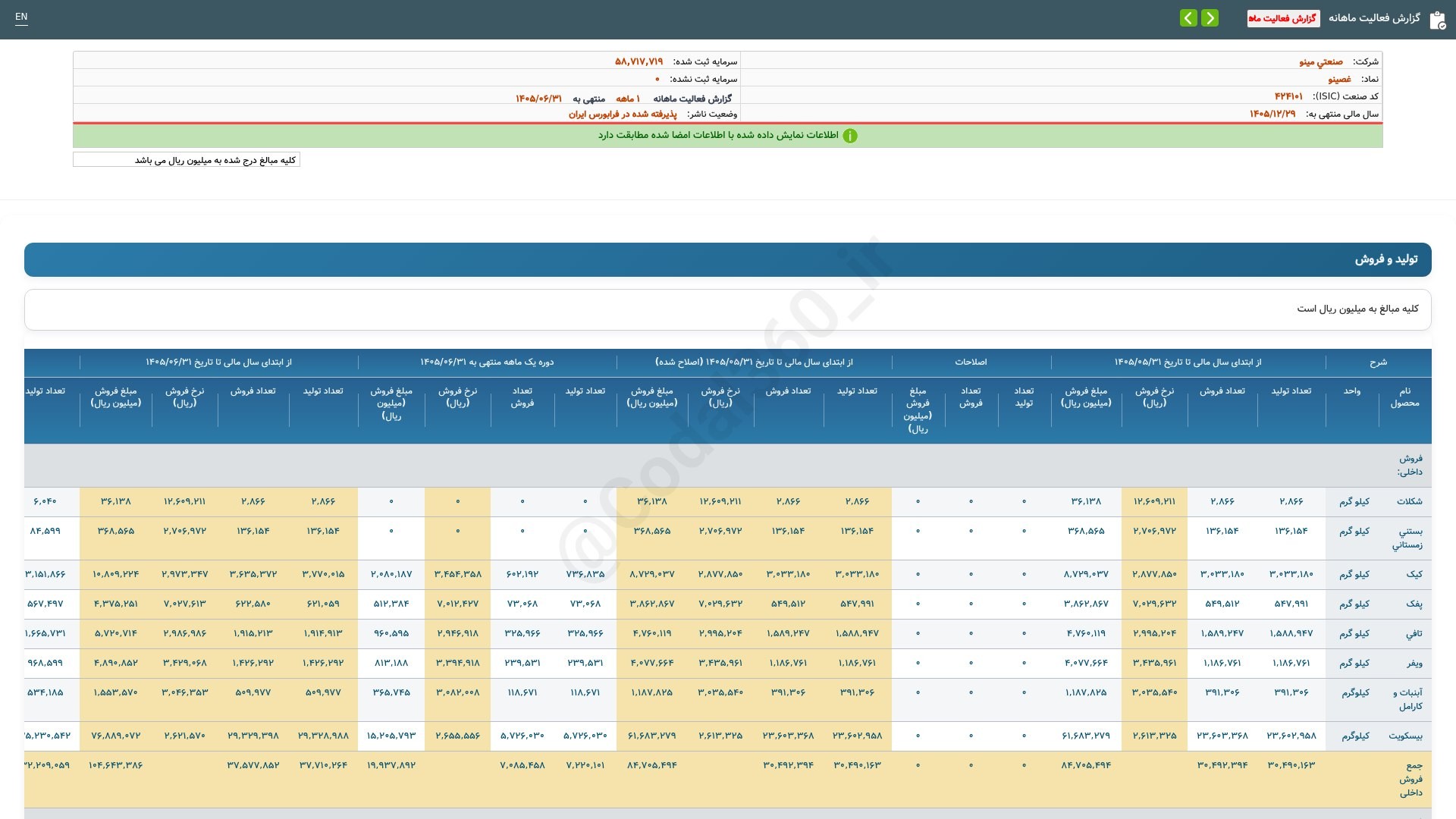
Task: Click the red گزارش فعالیت ماه label box
Action: [1283, 18]
